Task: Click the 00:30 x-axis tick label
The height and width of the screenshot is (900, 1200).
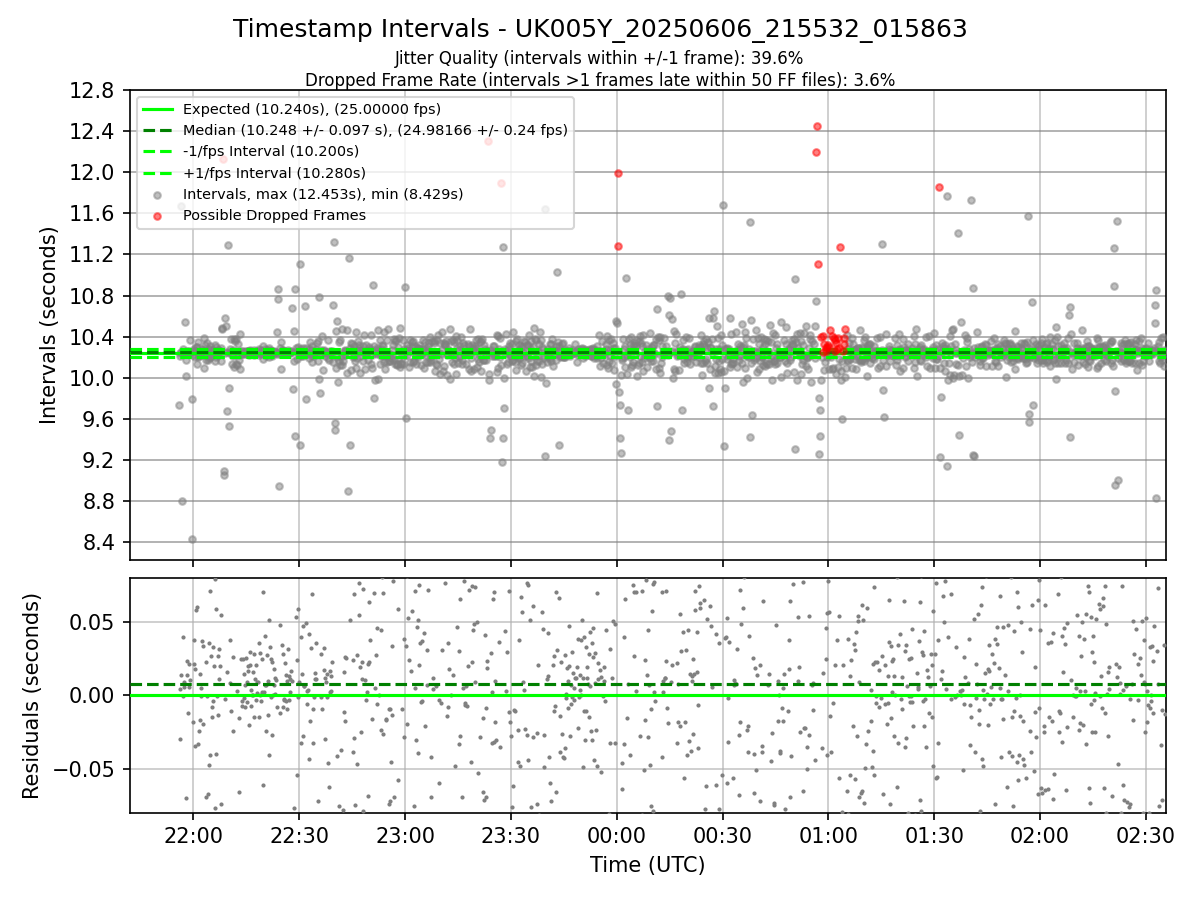Action: pos(722,837)
